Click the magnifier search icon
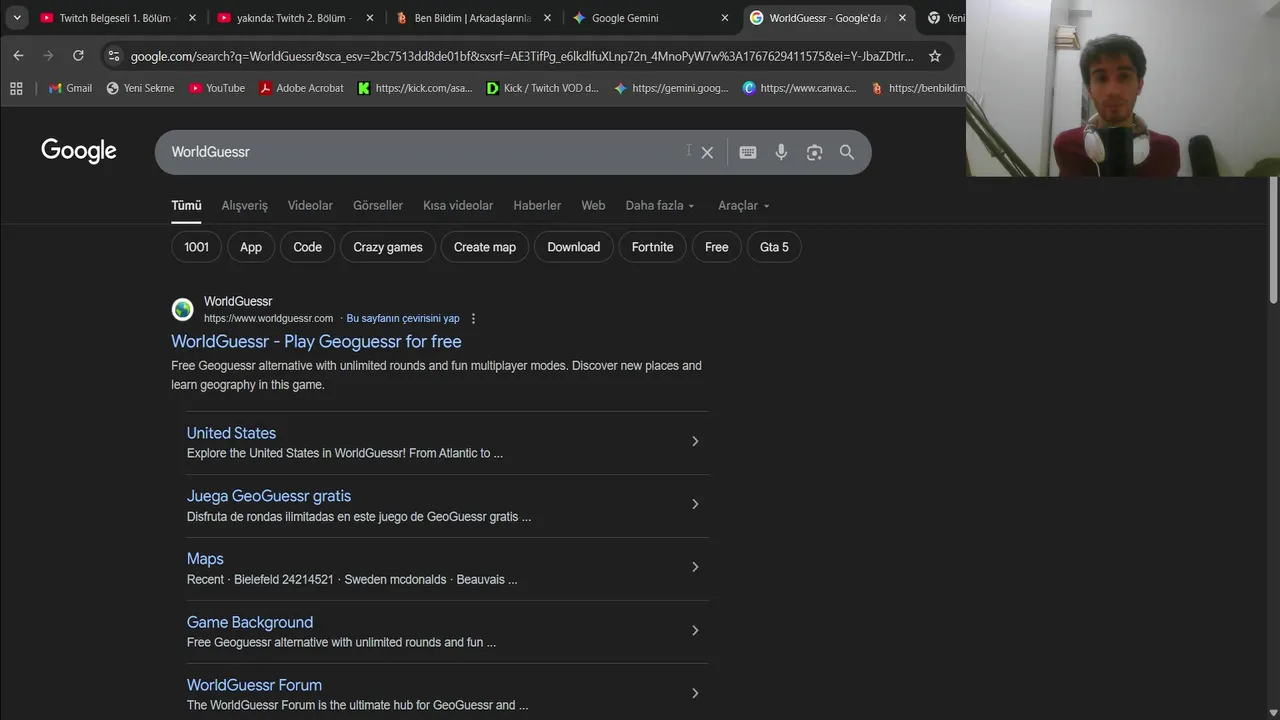 (847, 152)
